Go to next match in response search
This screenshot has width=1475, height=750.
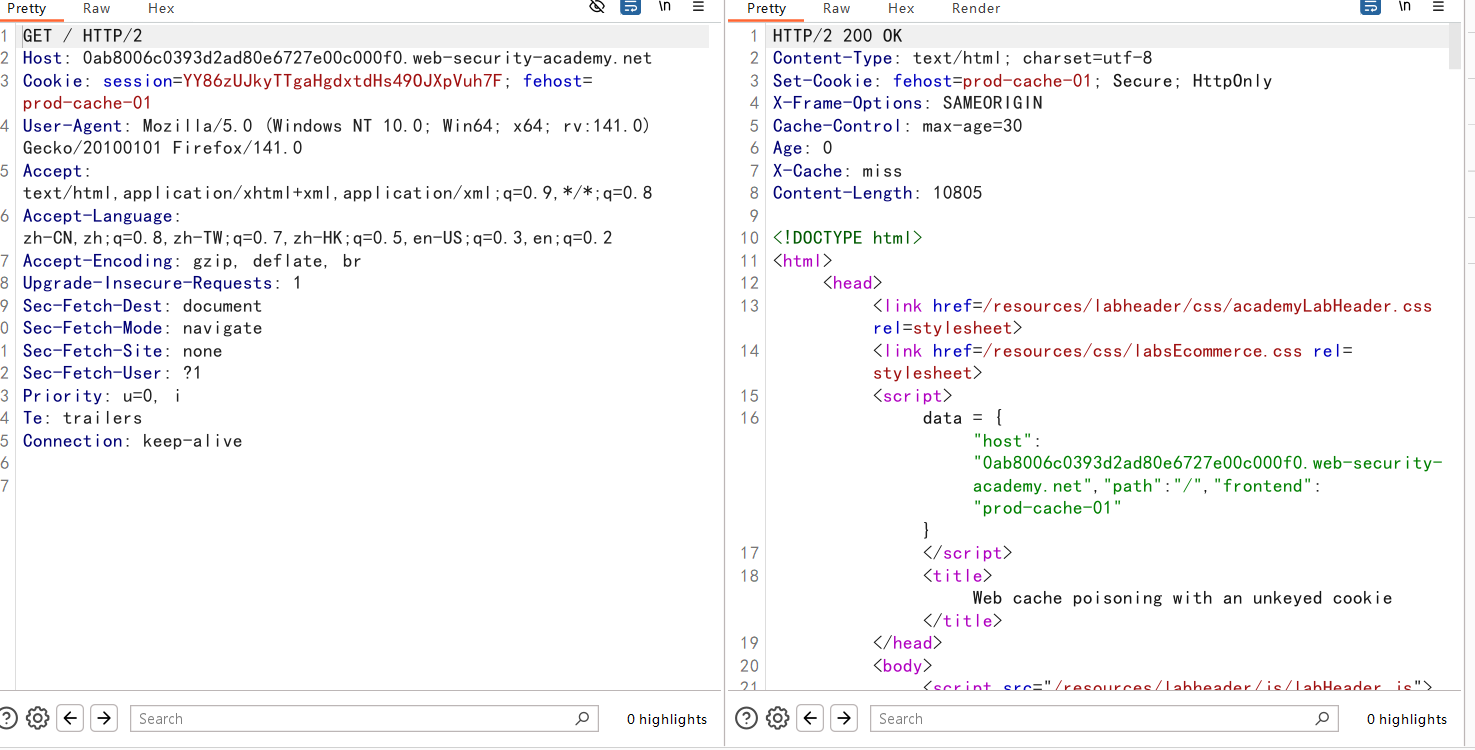pyautogui.click(x=844, y=718)
